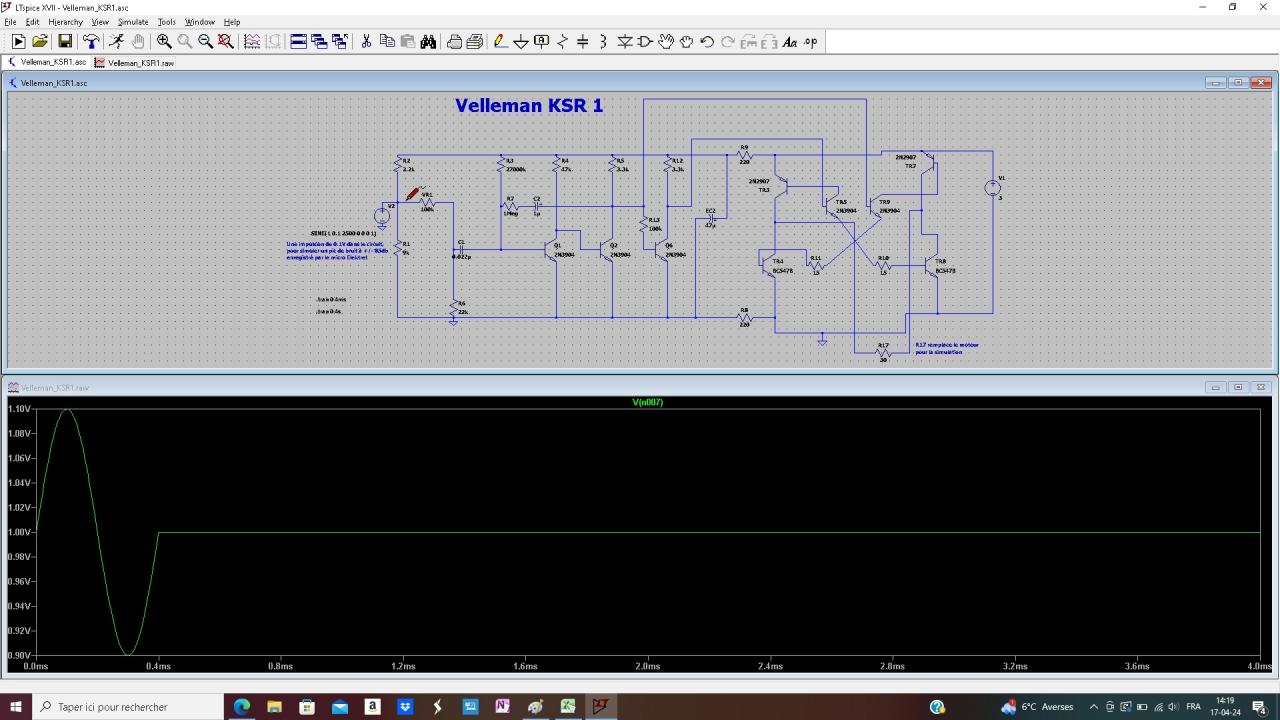1280x720 pixels.
Task: Open the Simulate menu
Action: pyautogui.click(x=133, y=21)
